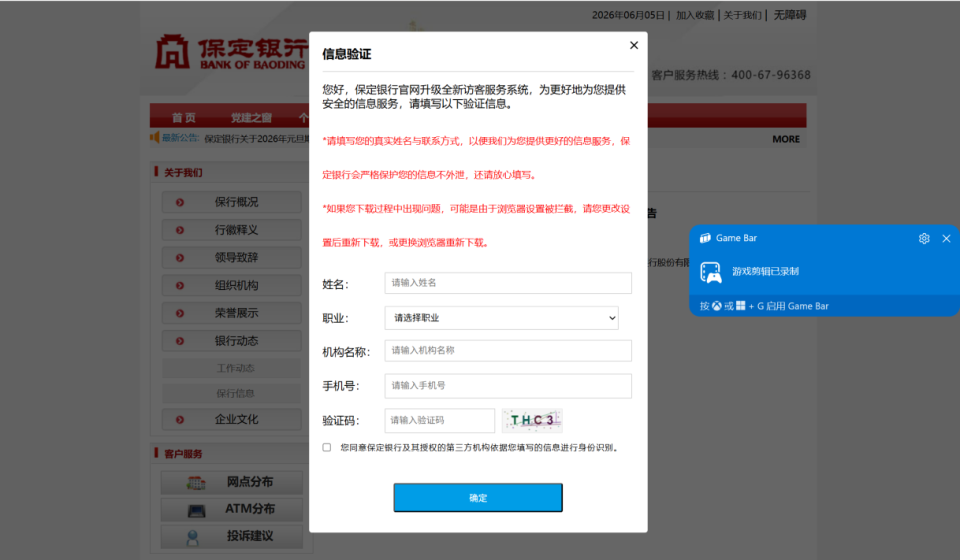This screenshot has height=560, width=960.
Task: Open the 首页 home menu item
Action: tap(184, 117)
